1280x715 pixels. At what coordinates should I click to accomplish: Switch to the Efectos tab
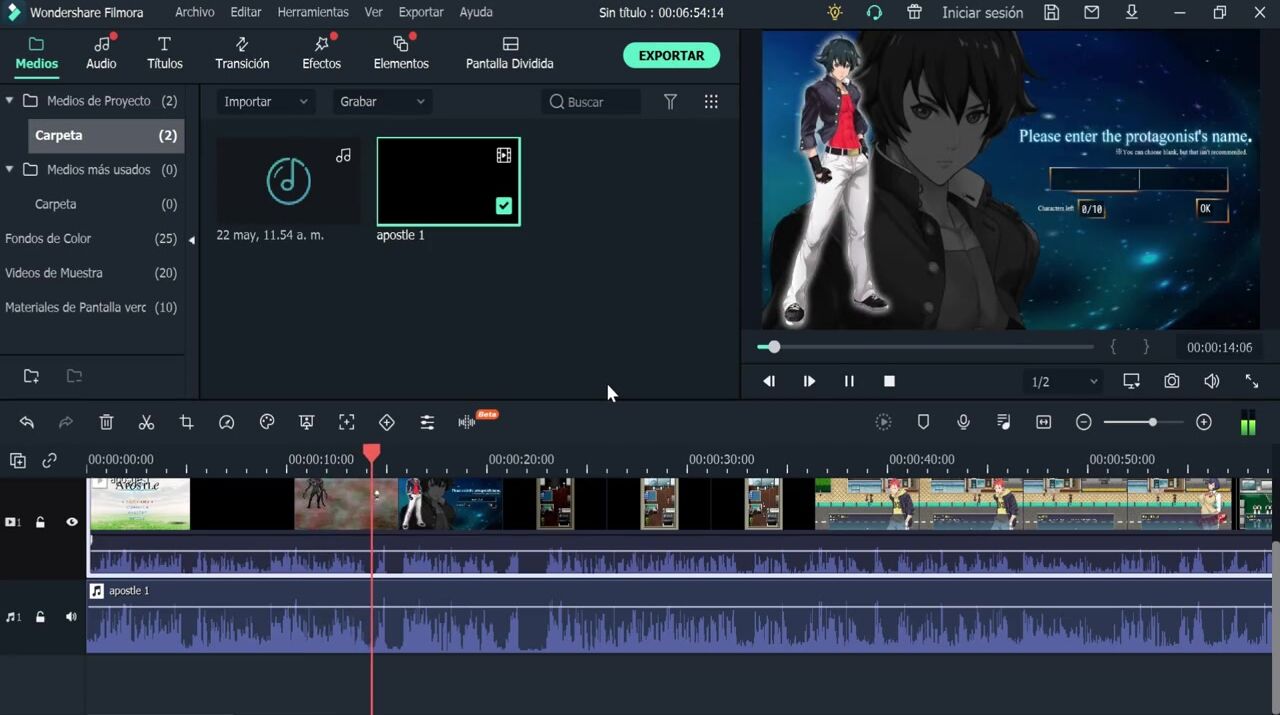click(x=322, y=53)
